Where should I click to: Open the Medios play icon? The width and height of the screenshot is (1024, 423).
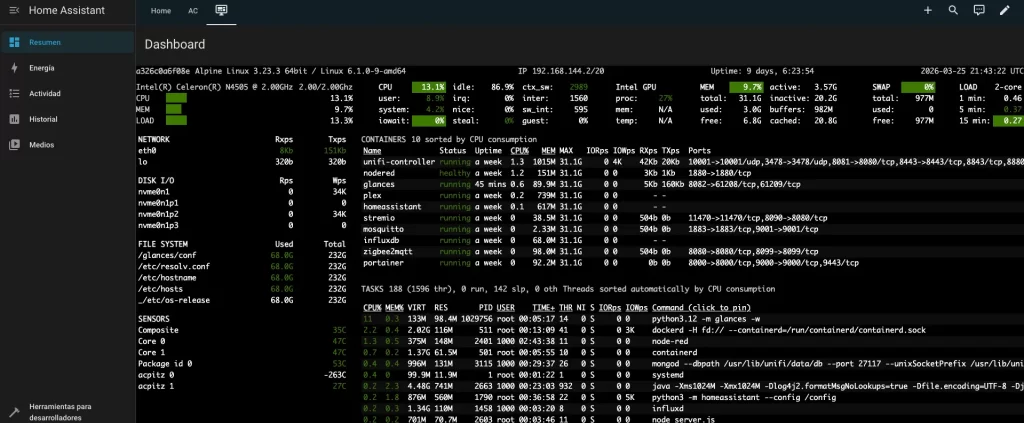click(x=14, y=144)
